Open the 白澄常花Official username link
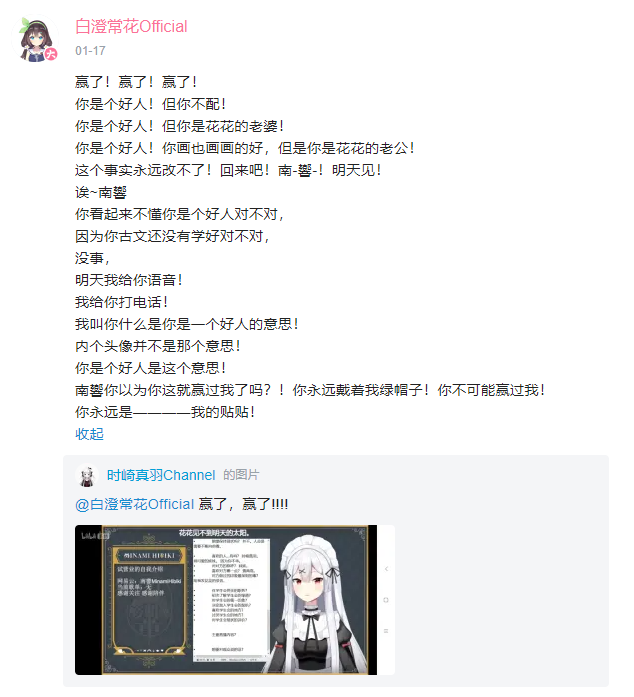Screen dimensions: 634x697 click(x=131, y=27)
